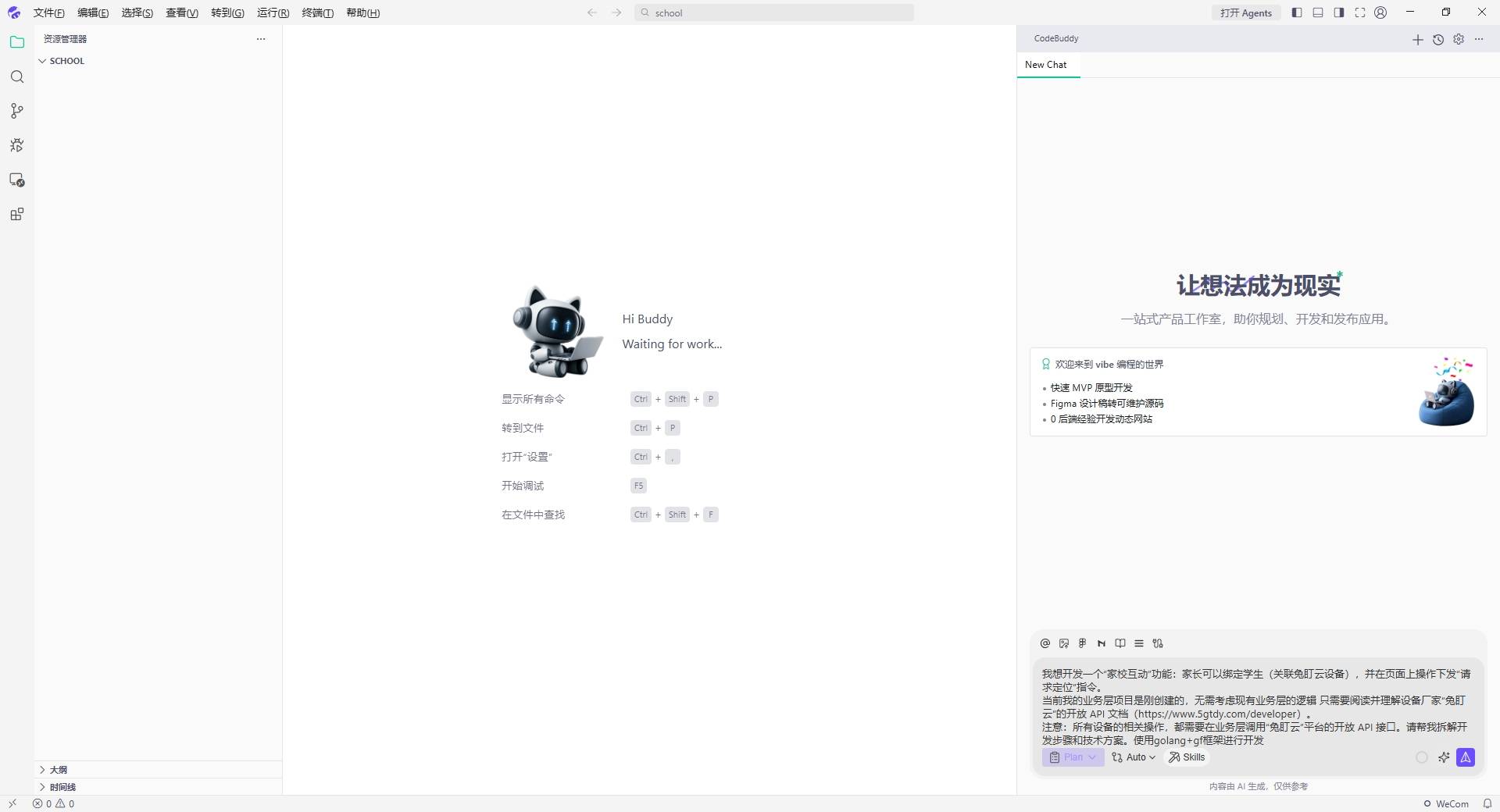The height and width of the screenshot is (812, 1500).
Task: Click the Figma icon in chat toolbar
Action: point(1083,643)
